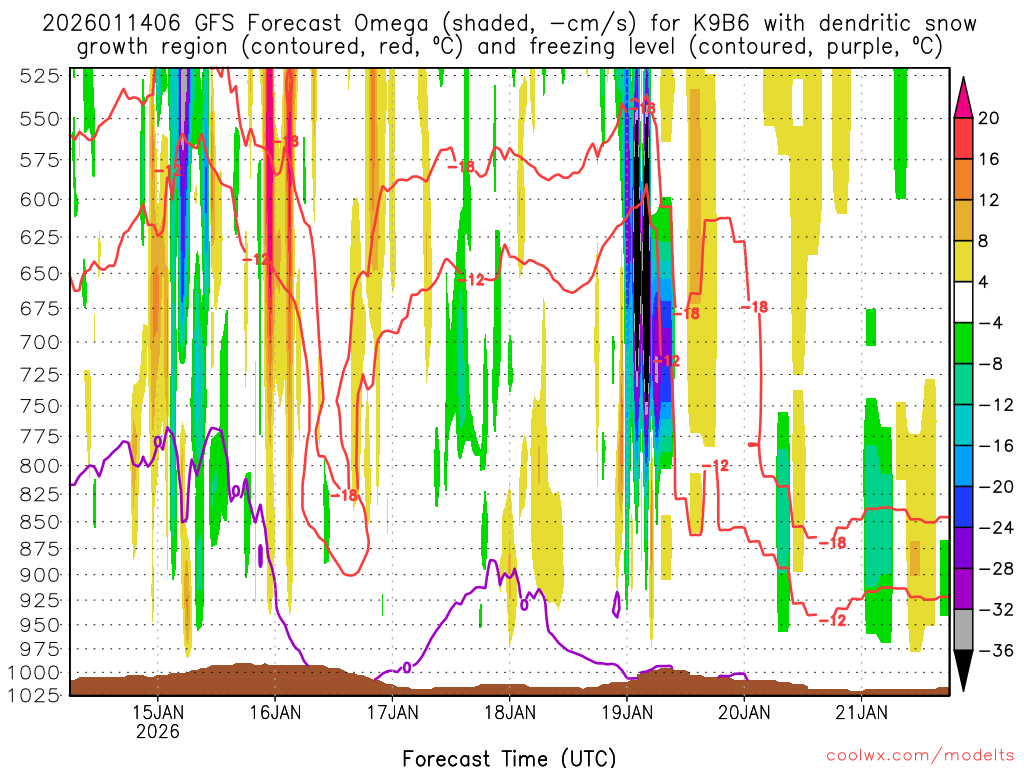Image resolution: width=1024 pixels, height=768 pixels.
Task: Pick the dark blue swatch near -24
Action: click(963, 507)
